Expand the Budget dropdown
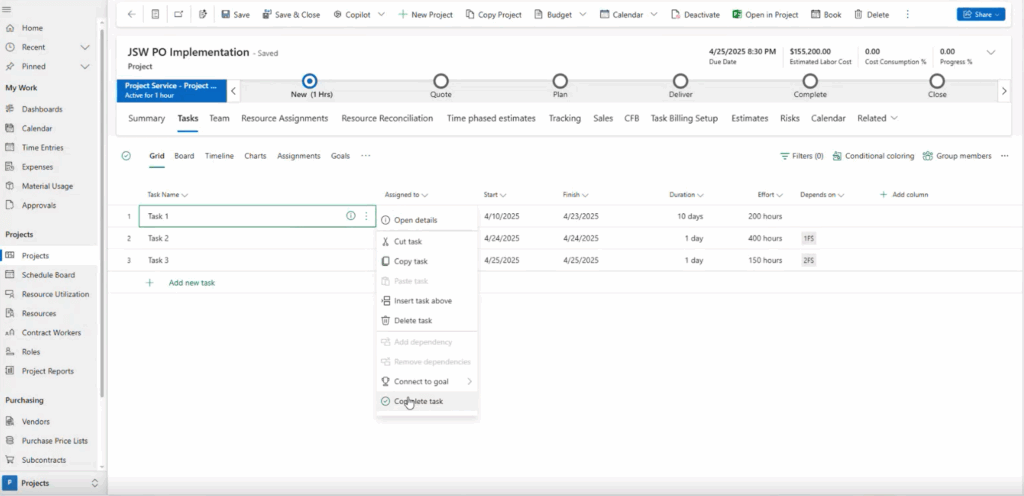The width and height of the screenshot is (1024, 496). click(x=583, y=14)
